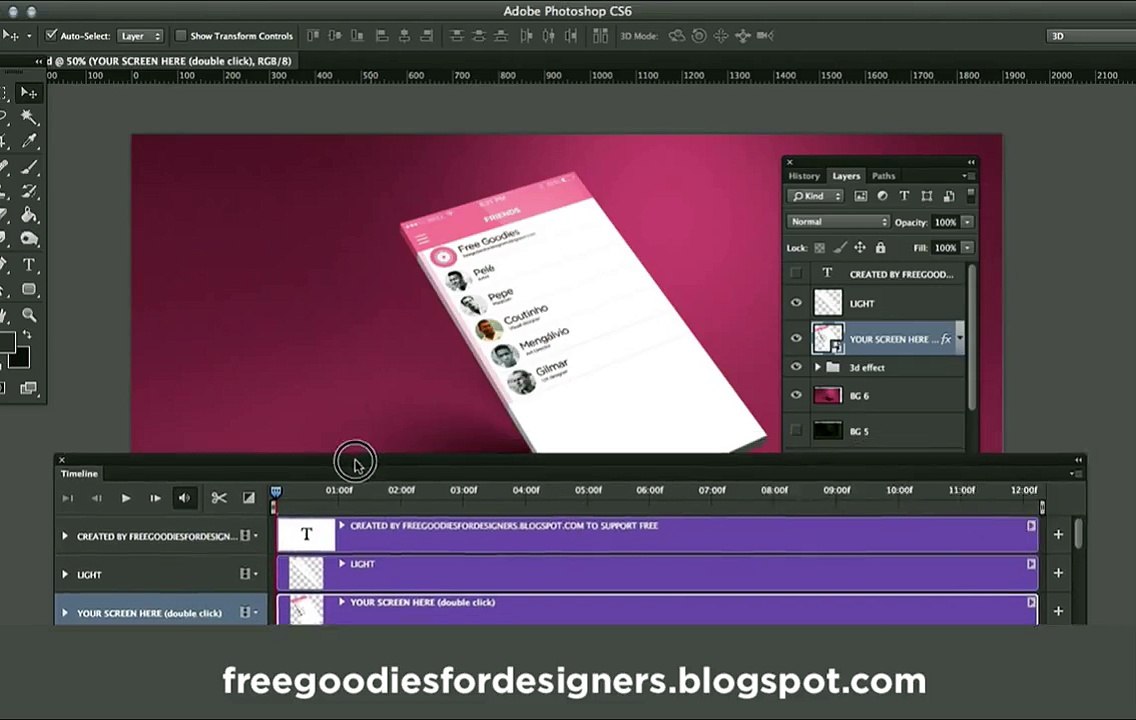1136x720 pixels.
Task: Toggle timeline audio playback mute
Action: tap(185, 498)
